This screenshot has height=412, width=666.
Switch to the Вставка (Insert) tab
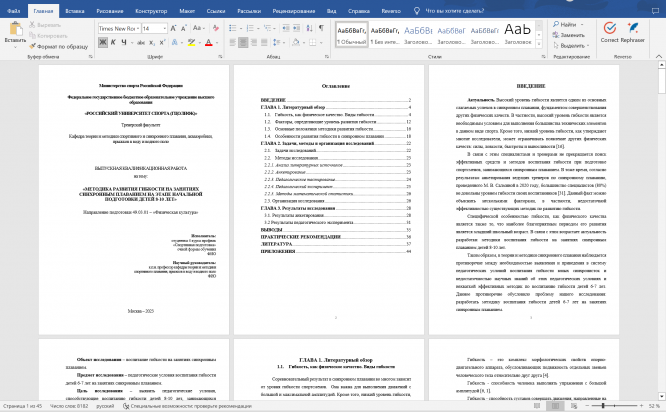[75, 11]
